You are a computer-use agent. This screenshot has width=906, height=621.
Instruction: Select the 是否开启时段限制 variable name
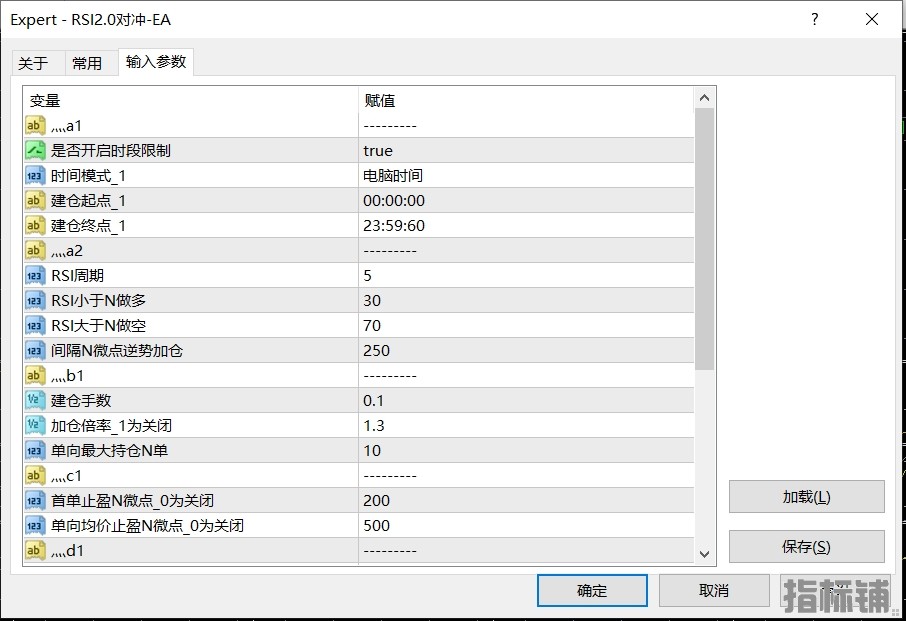point(110,150)
